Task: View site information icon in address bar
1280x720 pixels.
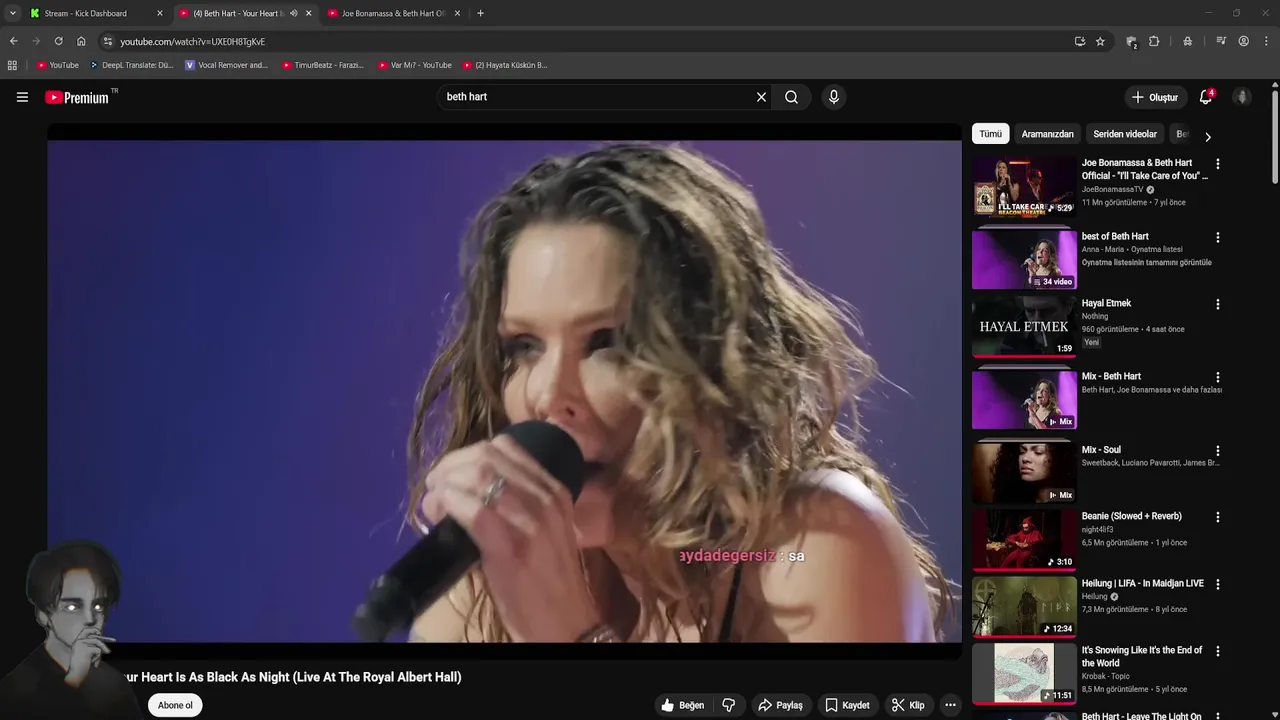Action: click(108, 41)
